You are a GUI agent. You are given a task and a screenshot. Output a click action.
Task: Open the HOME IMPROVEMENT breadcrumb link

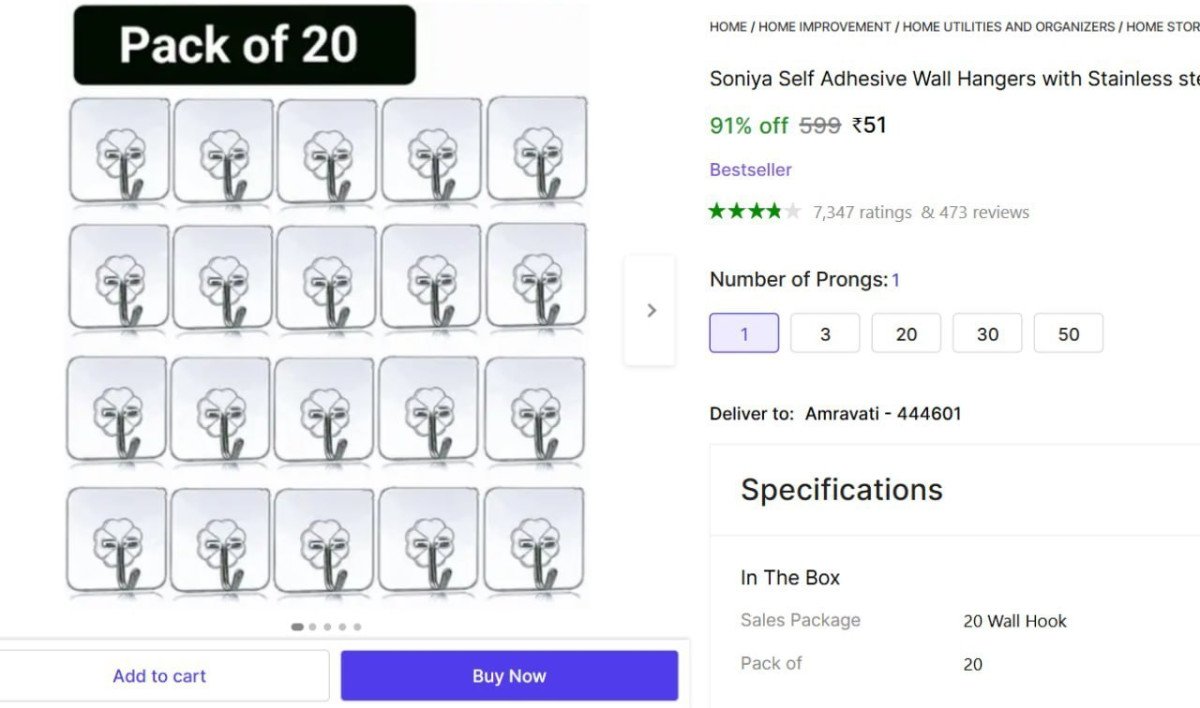coord(822,27)
